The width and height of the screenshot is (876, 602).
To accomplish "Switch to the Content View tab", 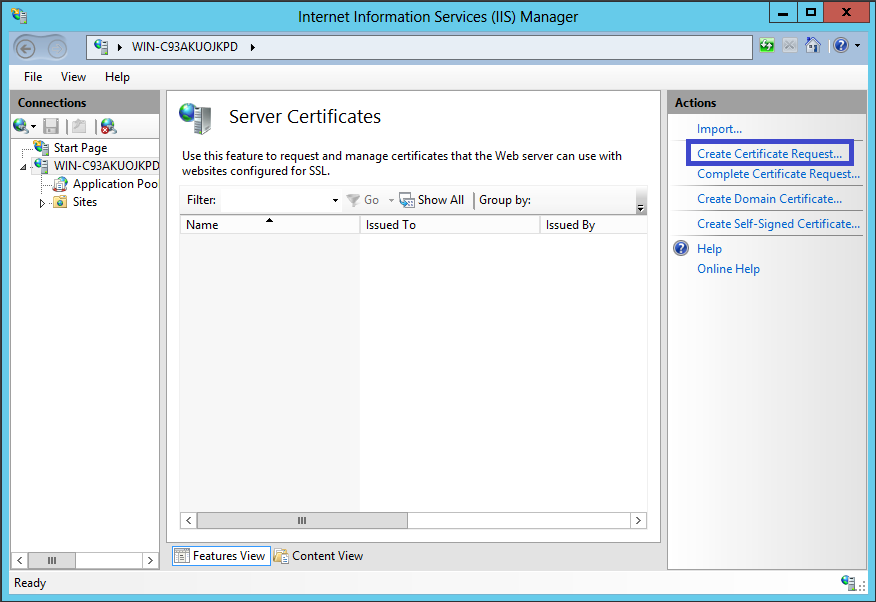I will pyautogui.click(x=318, y=556).
